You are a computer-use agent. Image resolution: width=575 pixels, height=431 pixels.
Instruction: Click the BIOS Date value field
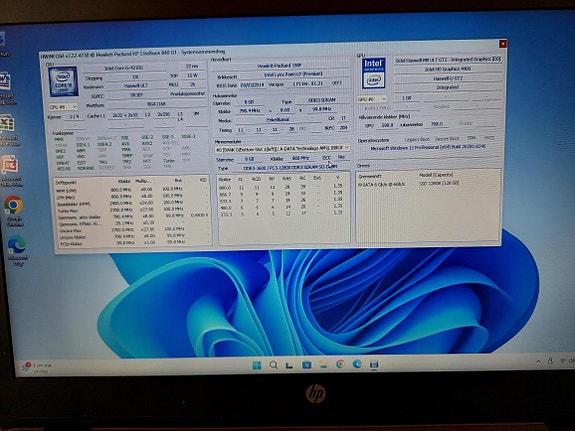[254, 85]
